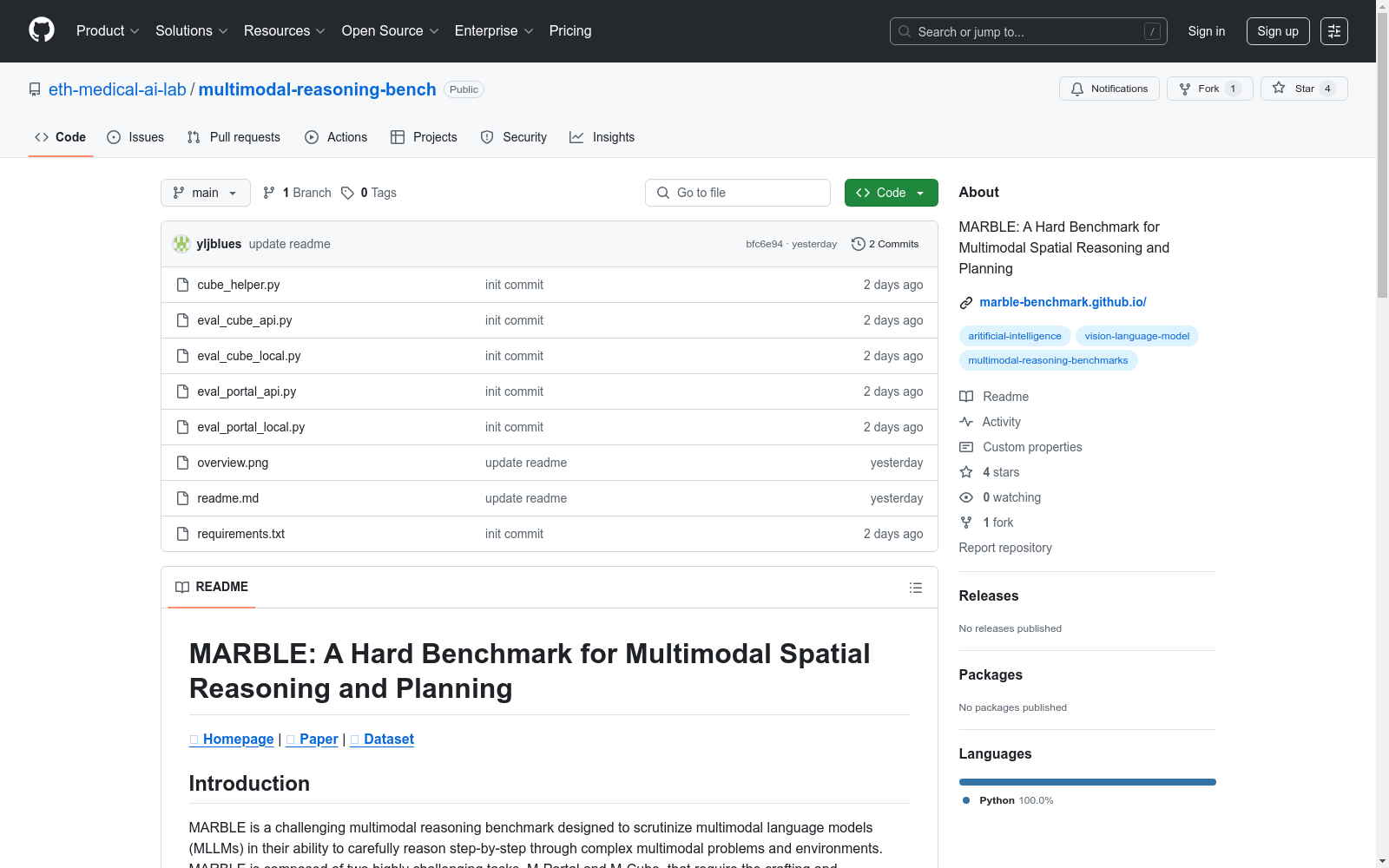Switch to the Insights tab
The width and height of the screenshot is (1389, 868).
[602, 137]
